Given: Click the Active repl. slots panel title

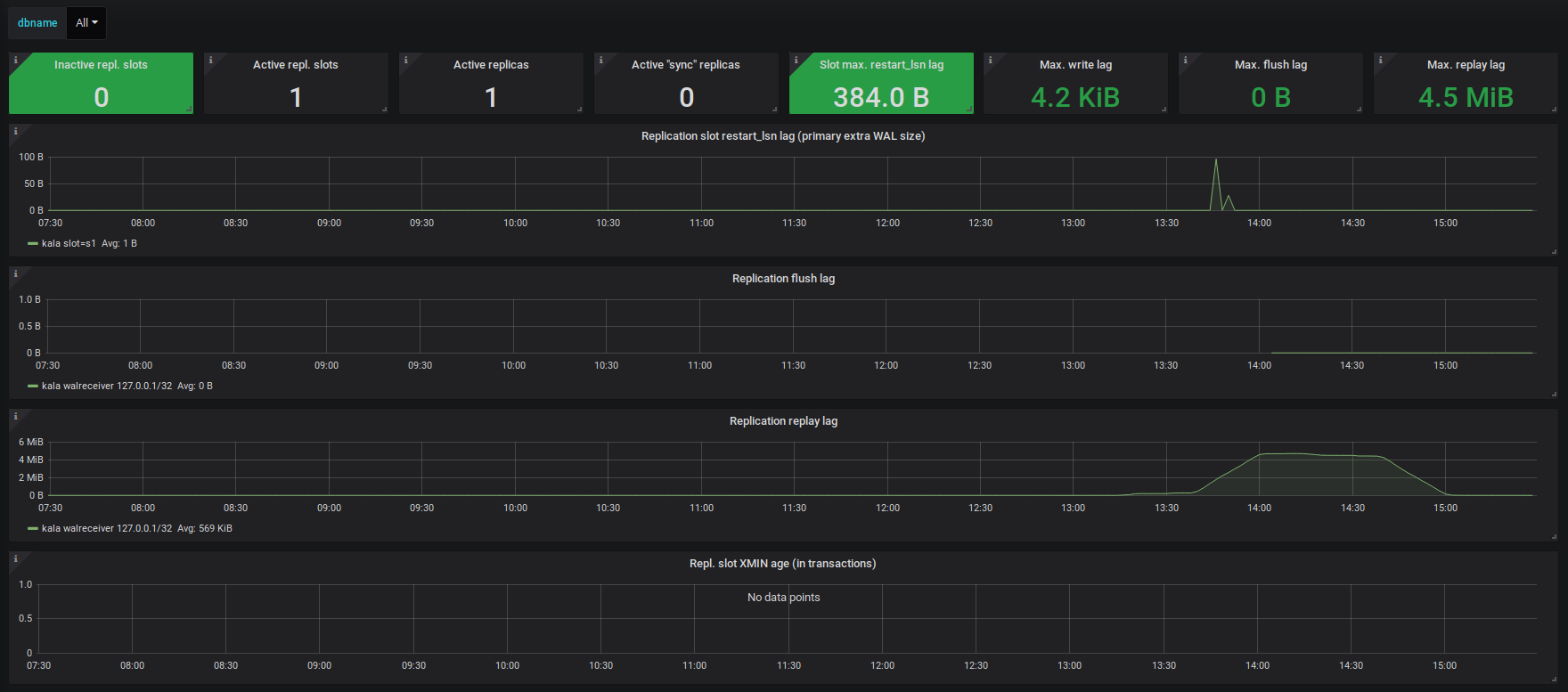Looking at the screenshot, I should 295,65.
